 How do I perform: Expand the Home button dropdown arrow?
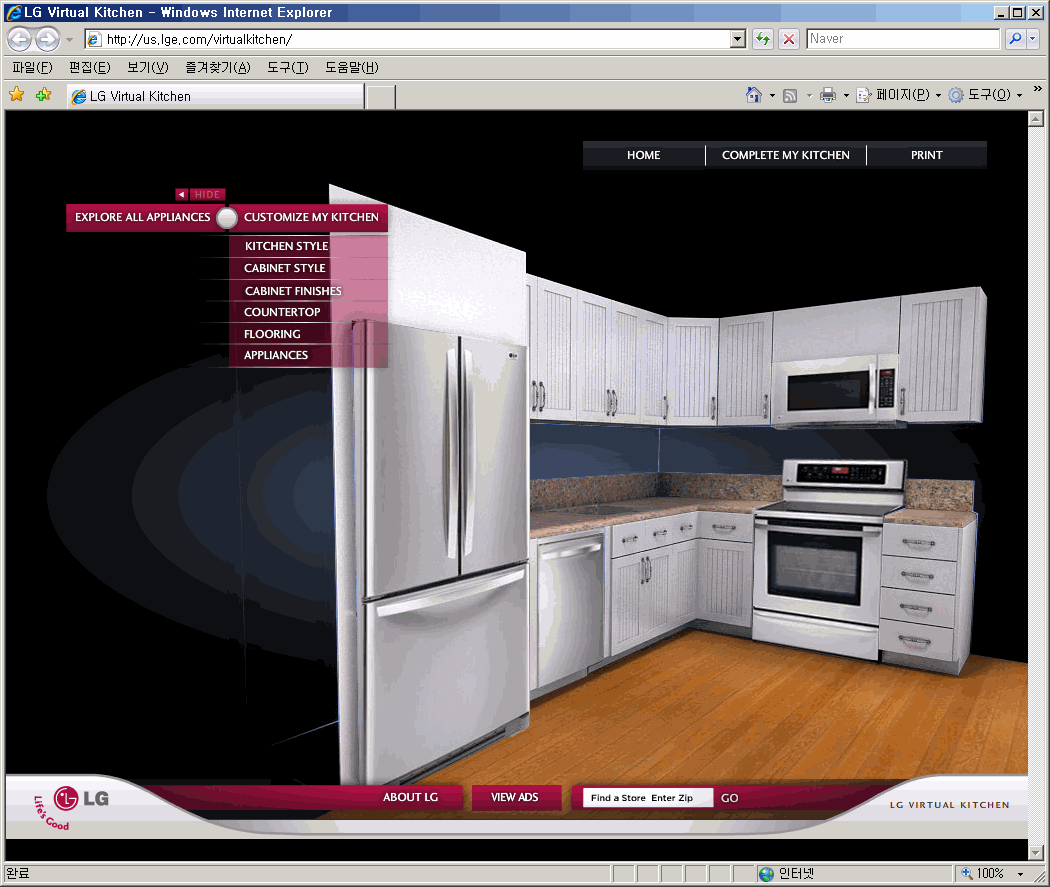coord(772,96)
